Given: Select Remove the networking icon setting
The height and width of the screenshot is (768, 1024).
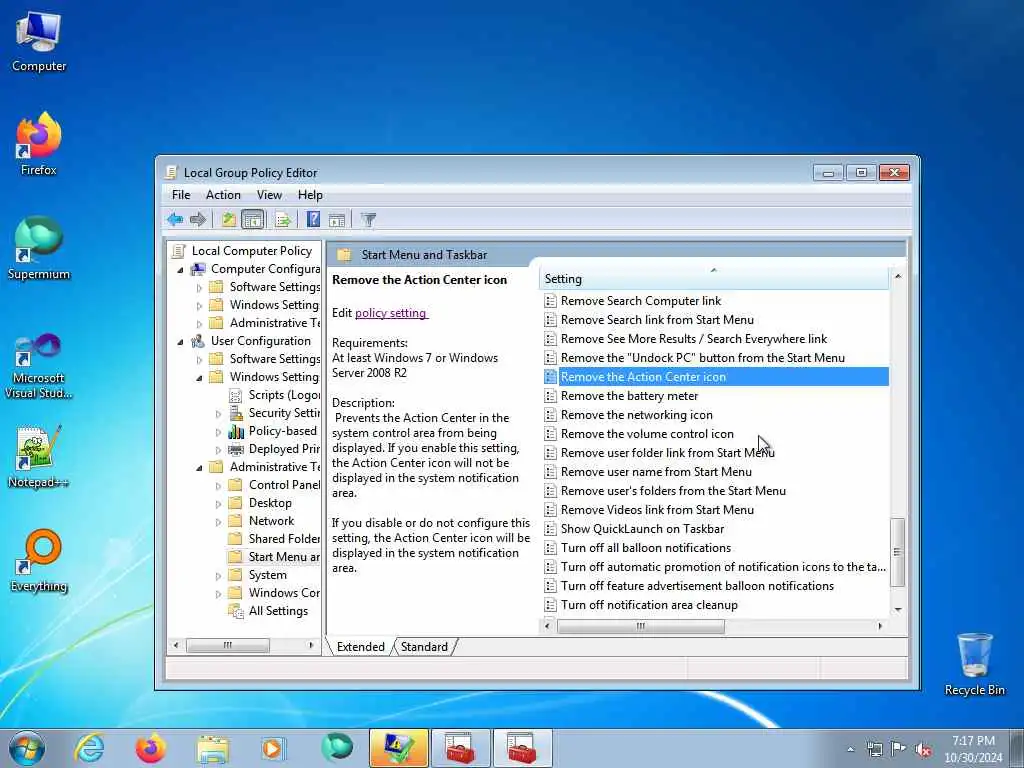Looking at the screenshot, I should pos(637,415).
